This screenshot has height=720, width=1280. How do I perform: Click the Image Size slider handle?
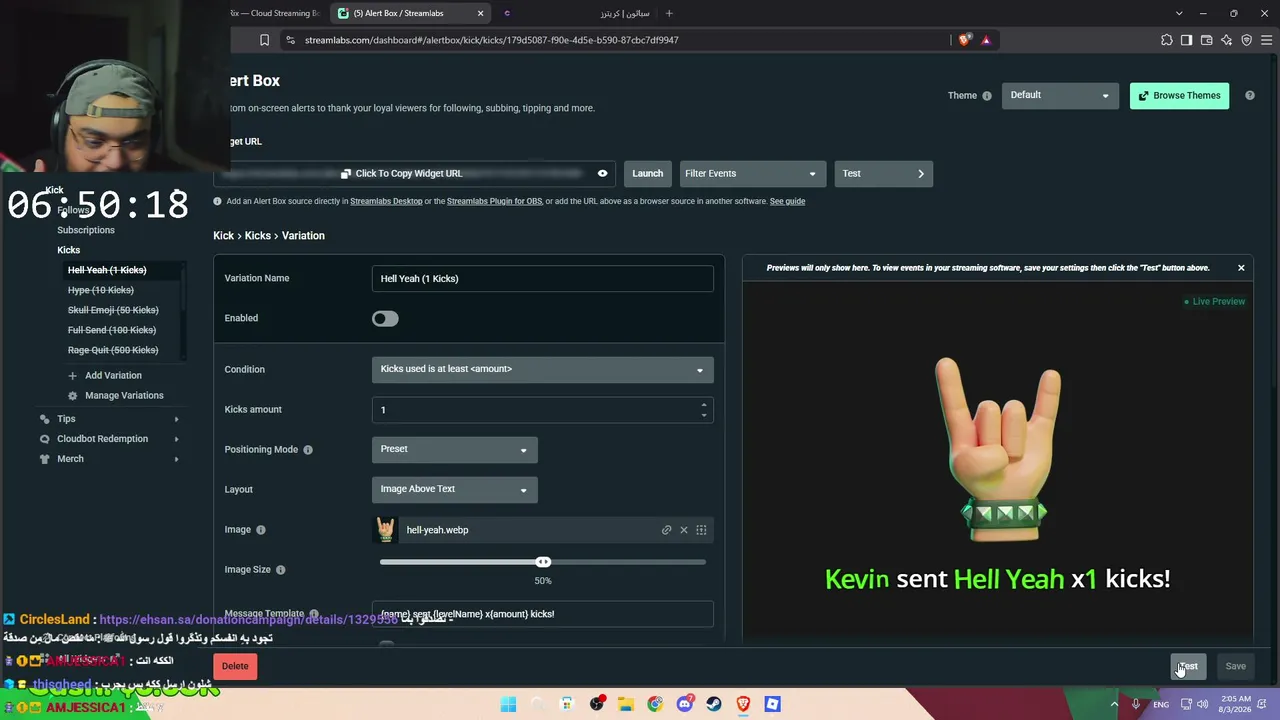(x=543, y=562)
